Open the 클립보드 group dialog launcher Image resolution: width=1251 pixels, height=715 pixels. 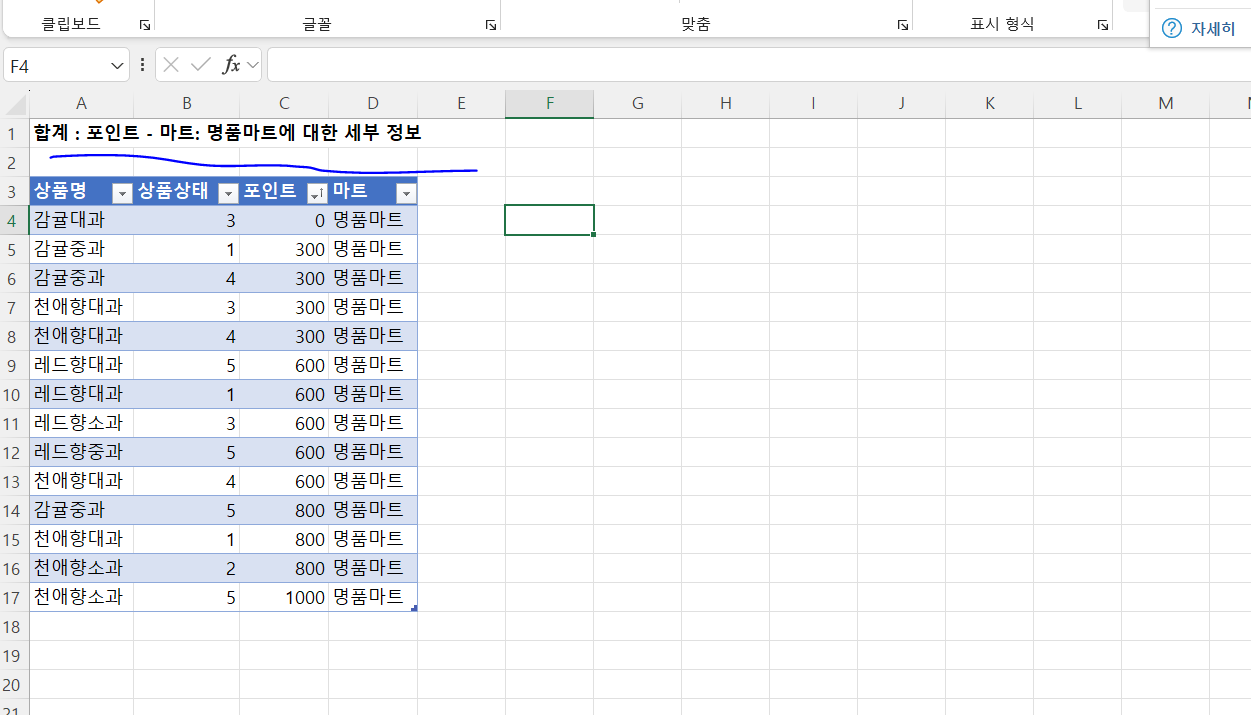click(x=144, y=25)
